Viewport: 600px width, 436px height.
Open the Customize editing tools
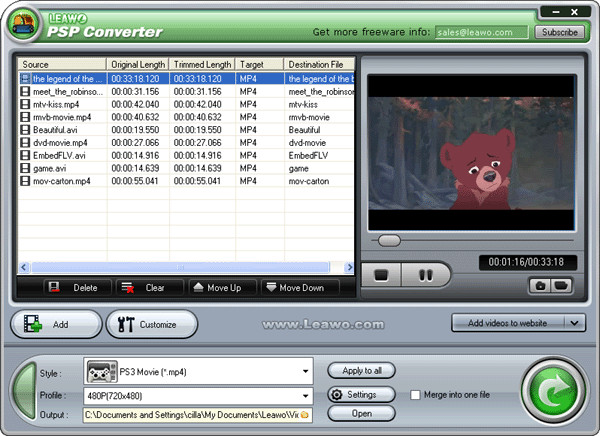tap(152, 324)
